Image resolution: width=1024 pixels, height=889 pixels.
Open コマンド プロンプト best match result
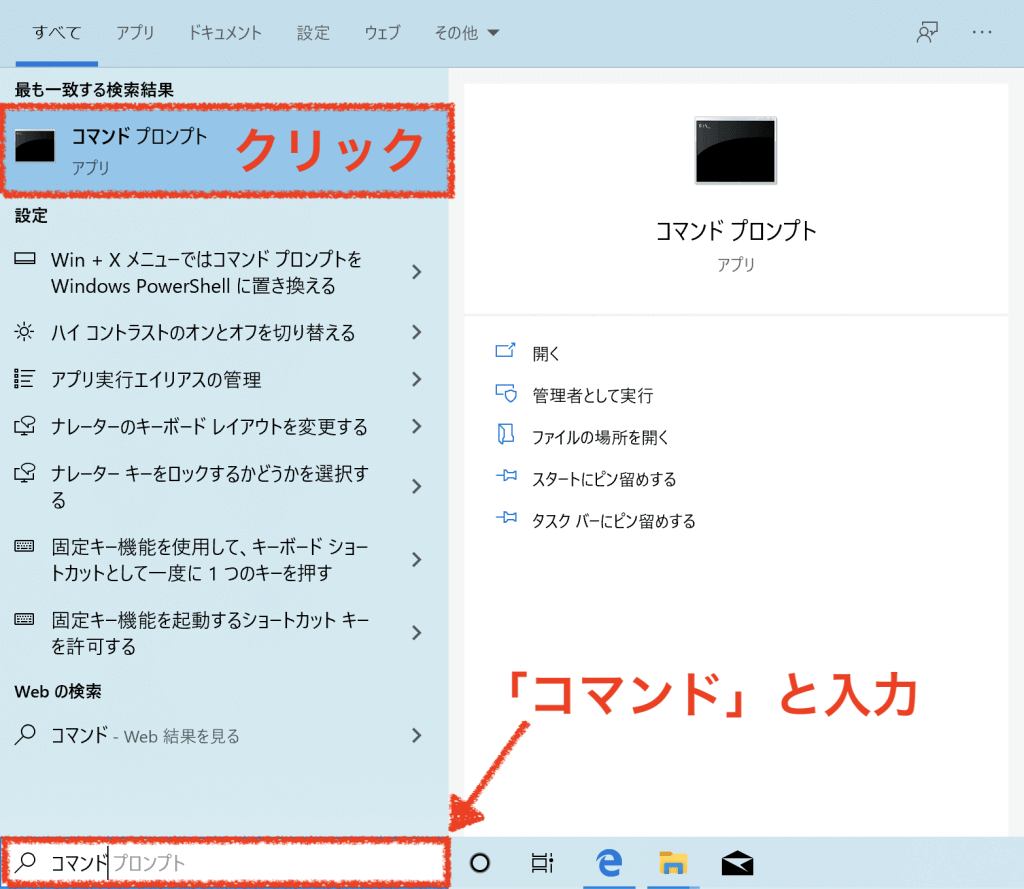click(x=227, y=150)
